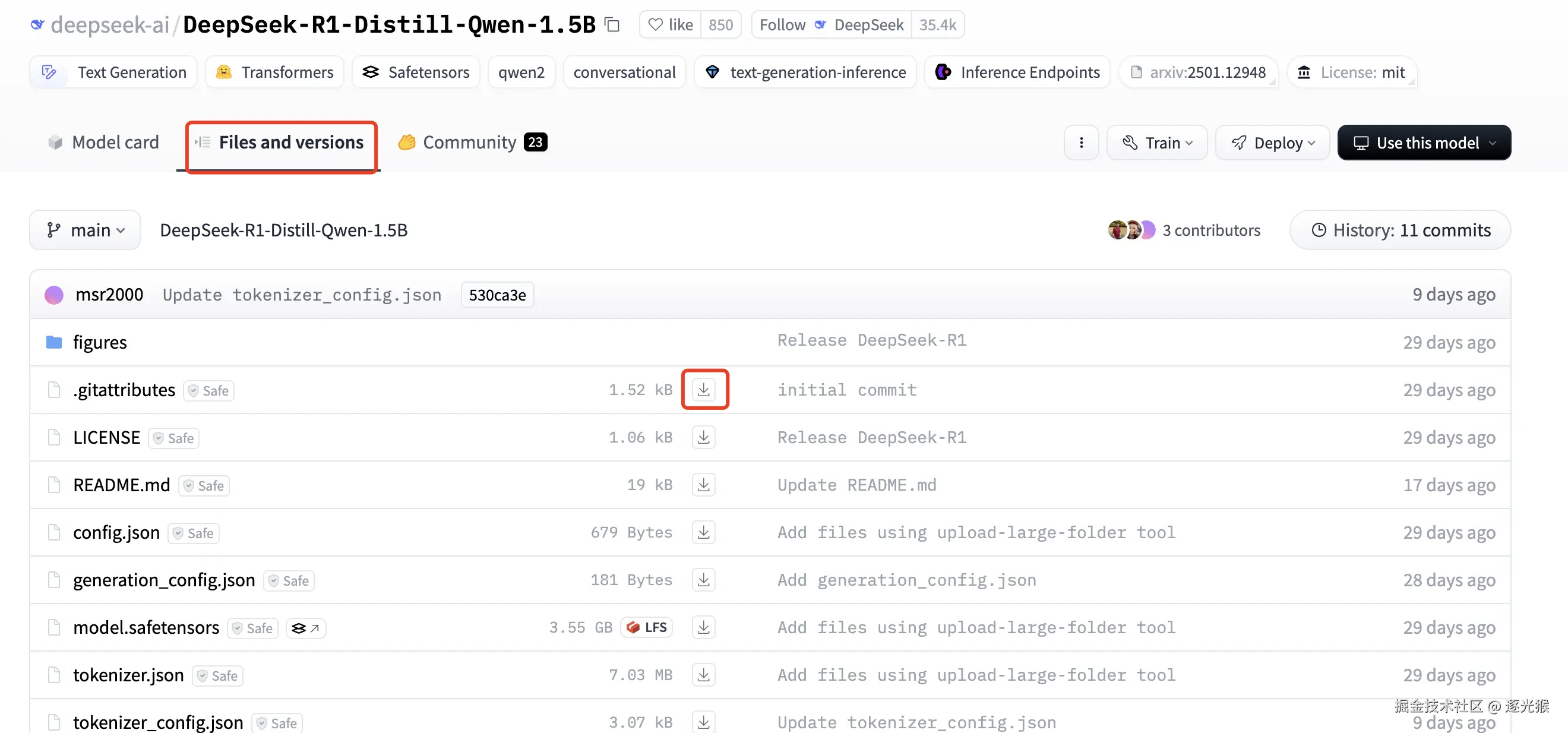
Task: Open the figures folder
Action: pos(100,342)
